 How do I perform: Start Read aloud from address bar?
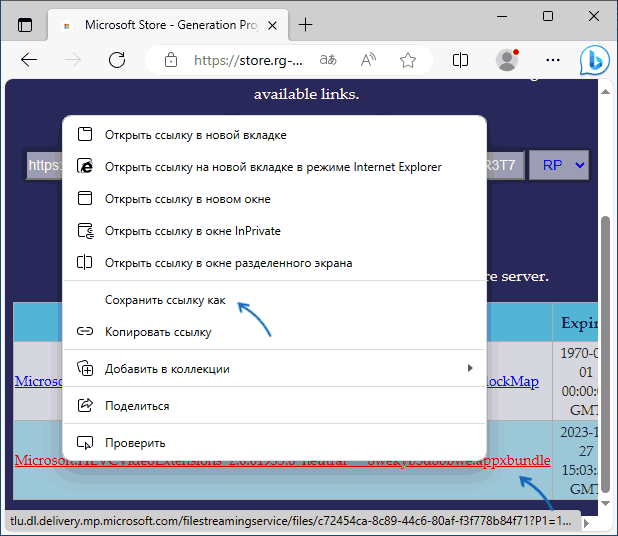368,60
